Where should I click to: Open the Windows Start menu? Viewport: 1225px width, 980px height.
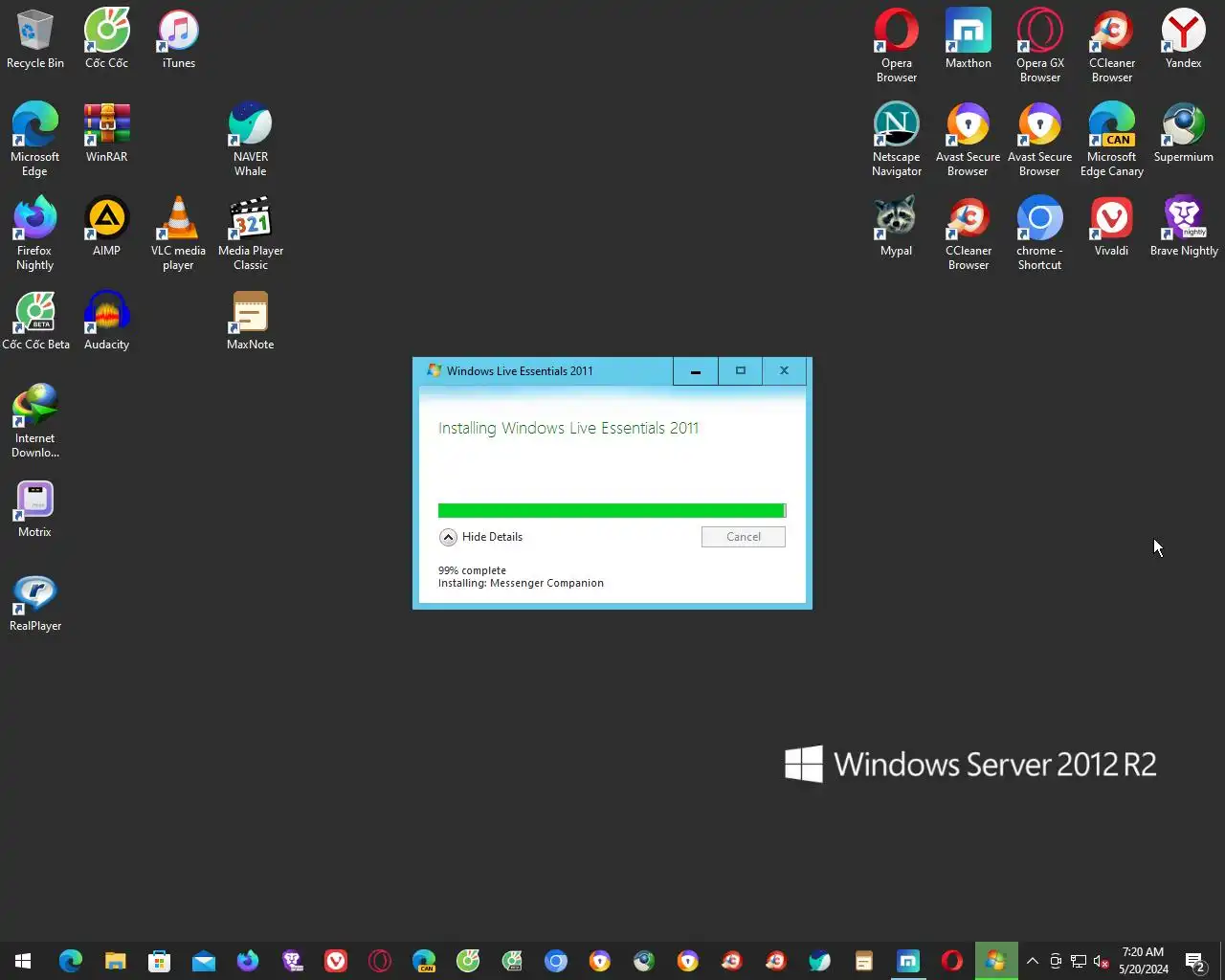point(23,961)
